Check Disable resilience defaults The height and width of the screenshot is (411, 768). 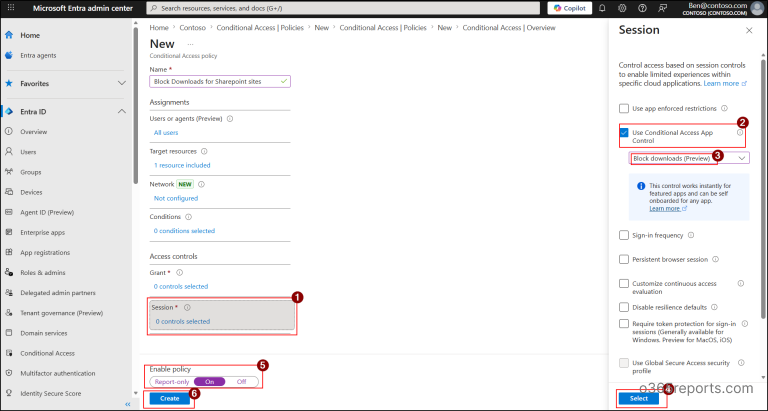point(624,307)
